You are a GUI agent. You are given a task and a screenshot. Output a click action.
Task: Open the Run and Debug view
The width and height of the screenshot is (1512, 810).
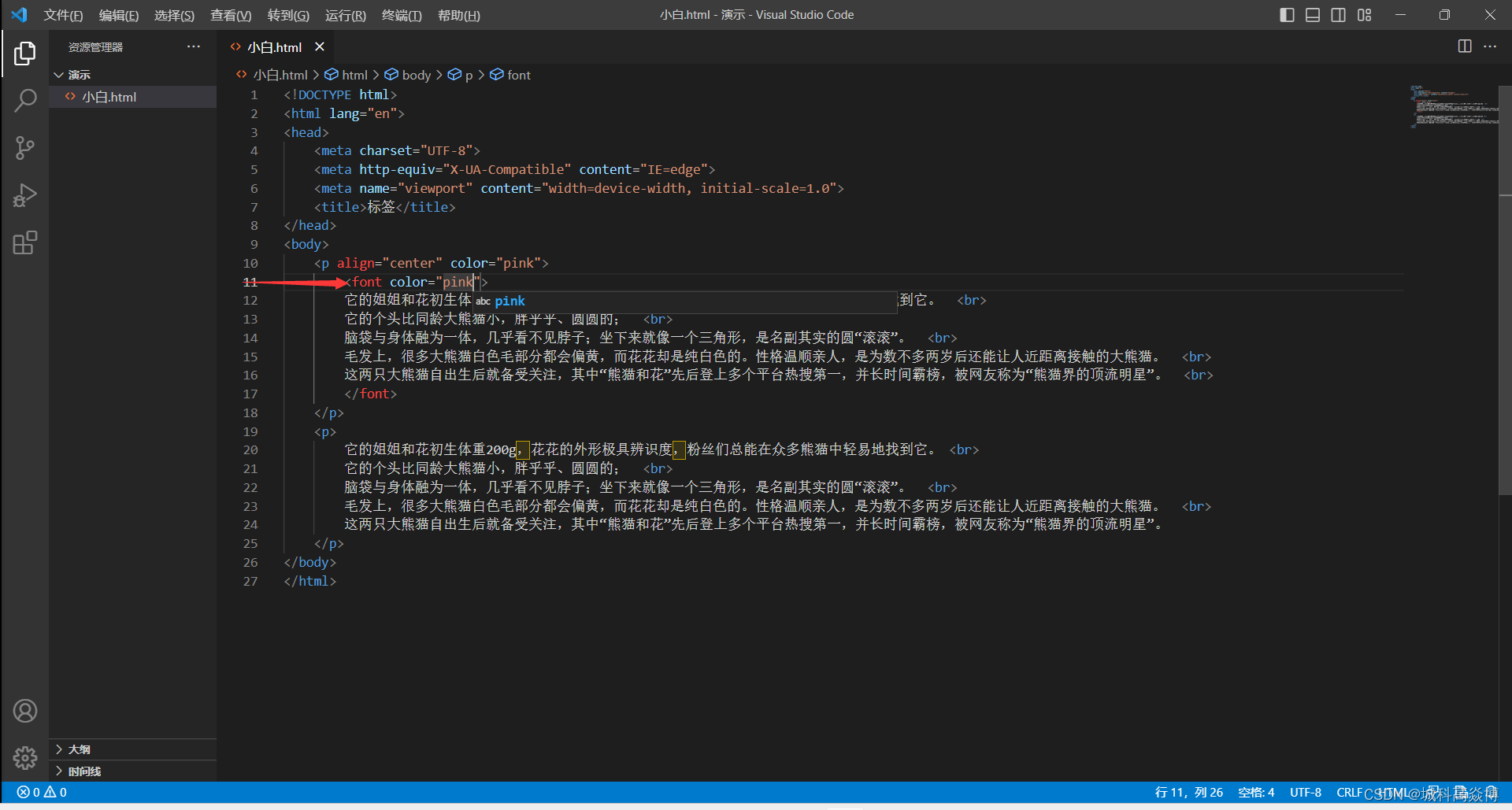26,195
